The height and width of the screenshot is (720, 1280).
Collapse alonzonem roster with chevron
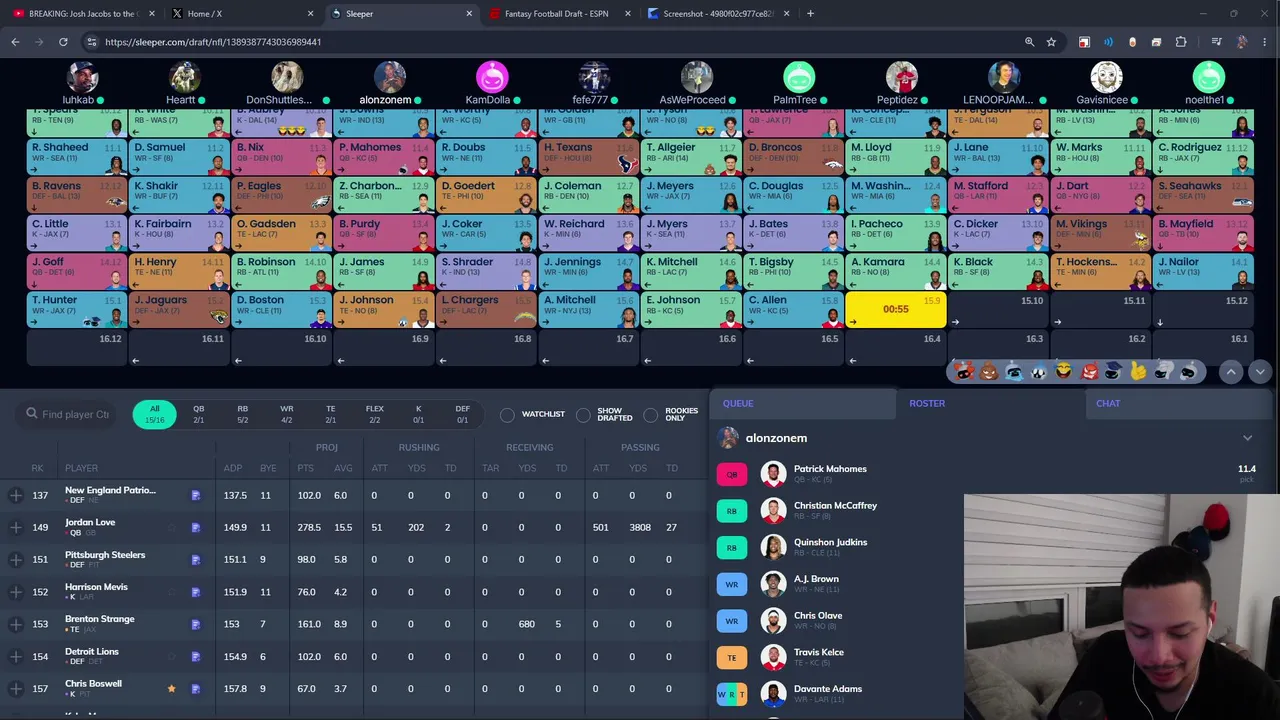pos(1247,438)
